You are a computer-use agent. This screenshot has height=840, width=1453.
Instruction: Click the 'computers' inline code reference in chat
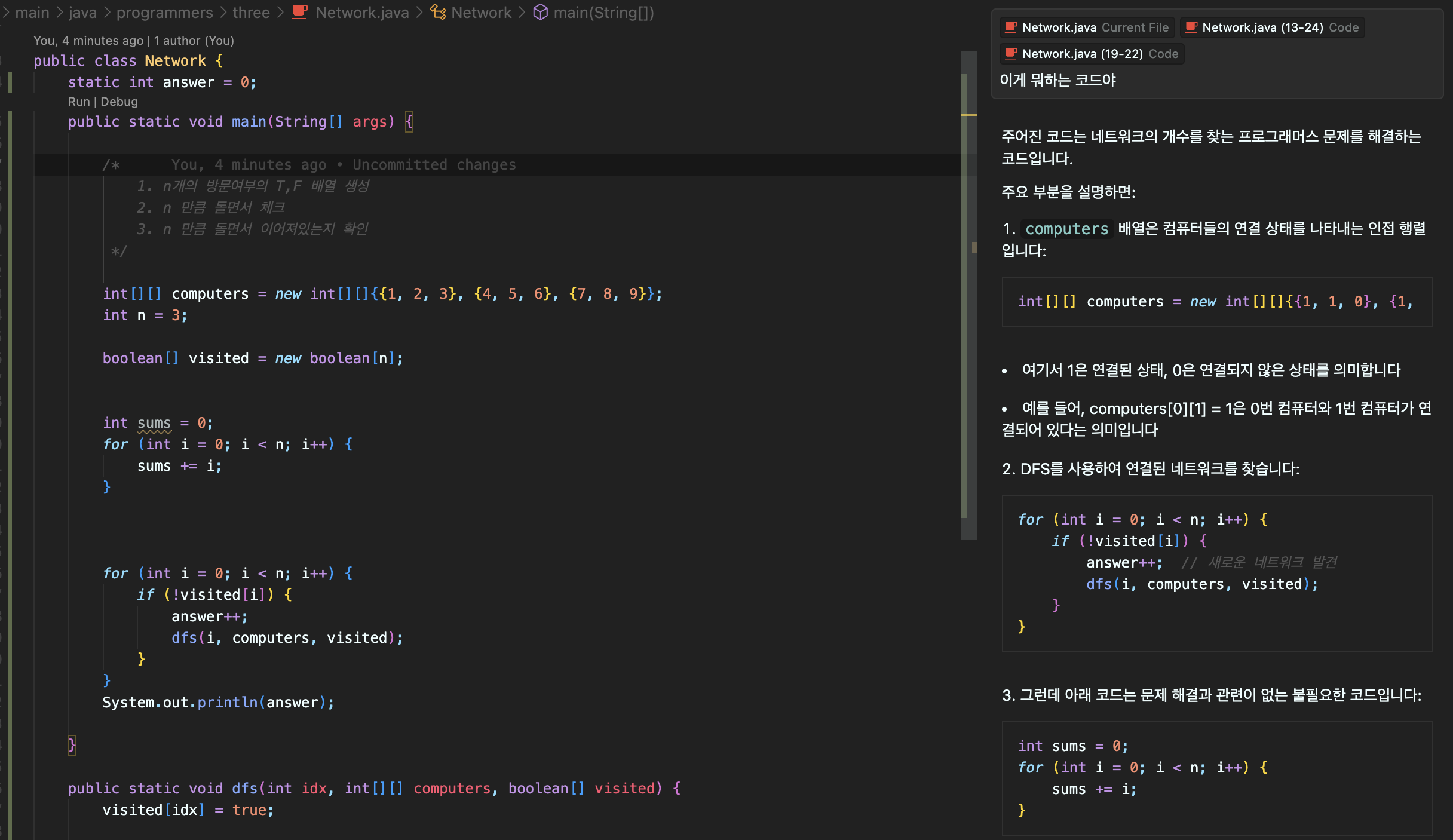pos(1066,229)
